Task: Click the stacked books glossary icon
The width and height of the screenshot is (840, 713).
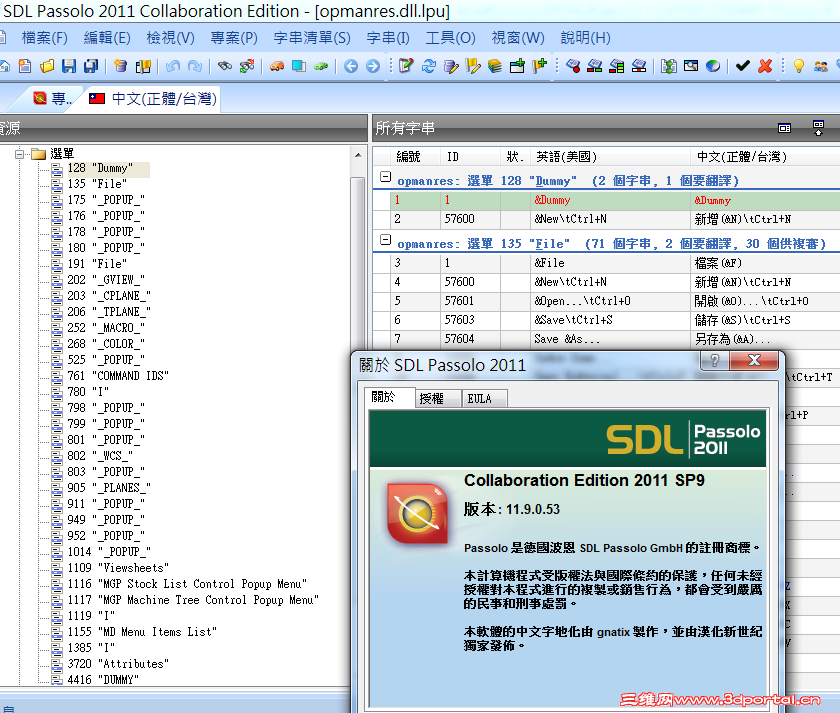Action: (495, 66)
